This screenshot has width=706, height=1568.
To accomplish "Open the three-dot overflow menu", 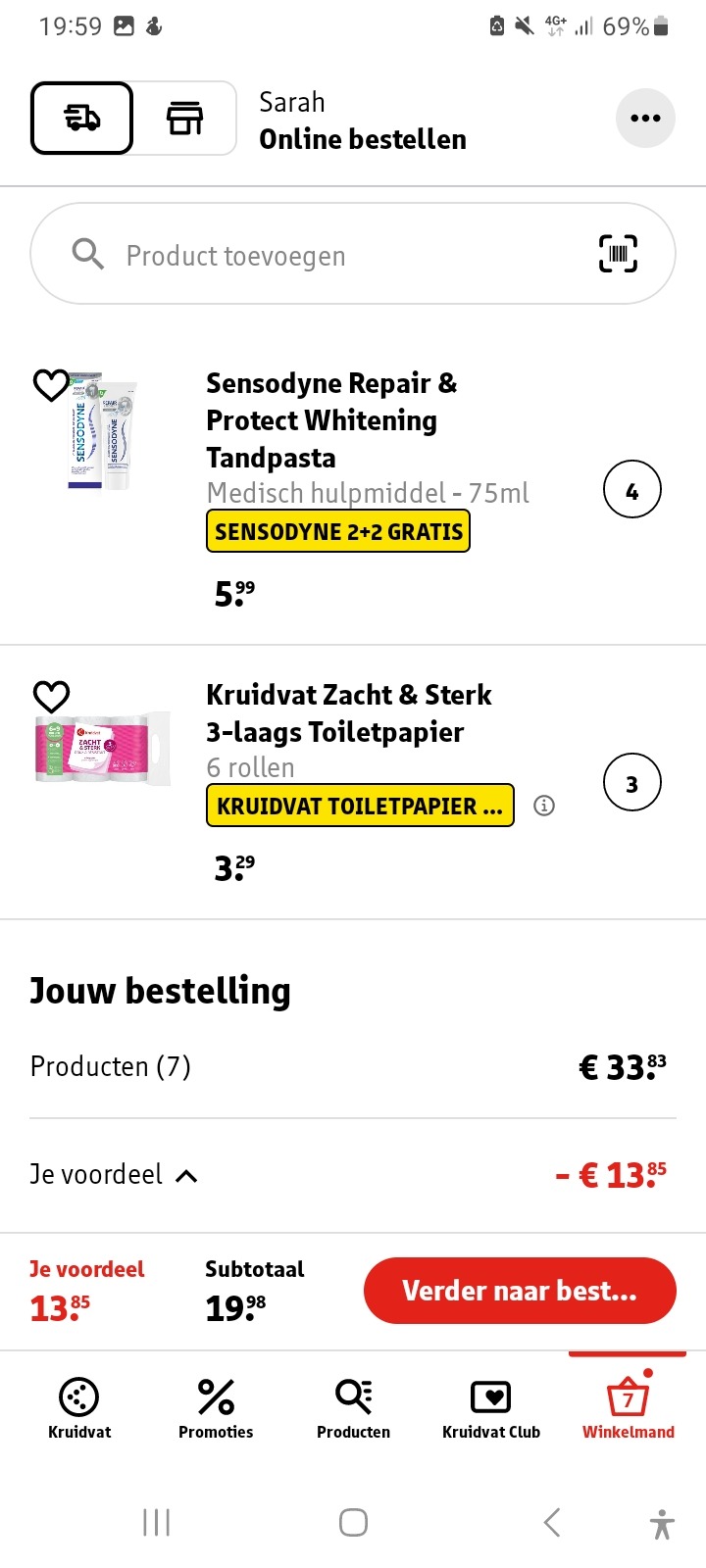I will tap(645, 118).
